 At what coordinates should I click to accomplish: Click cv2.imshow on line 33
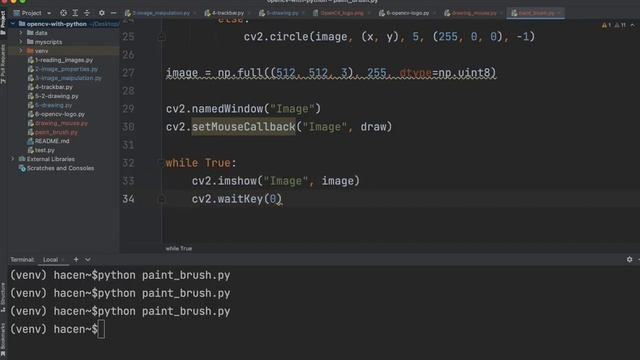coord(224,181)
